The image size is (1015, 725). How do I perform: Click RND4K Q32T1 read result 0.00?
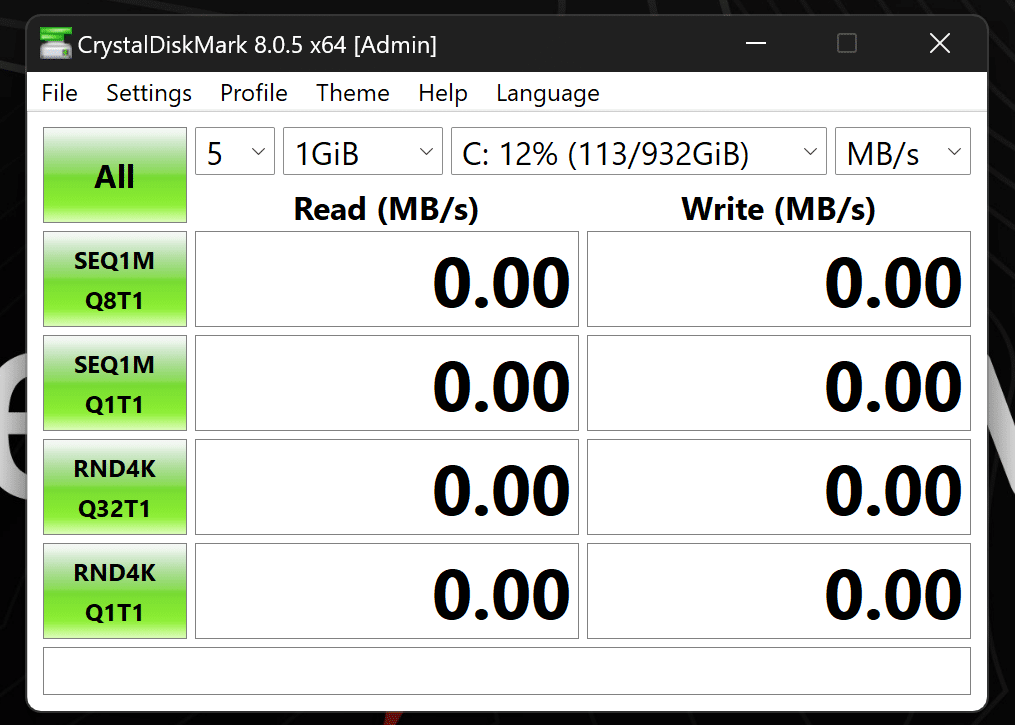click(x=386, y=487)
